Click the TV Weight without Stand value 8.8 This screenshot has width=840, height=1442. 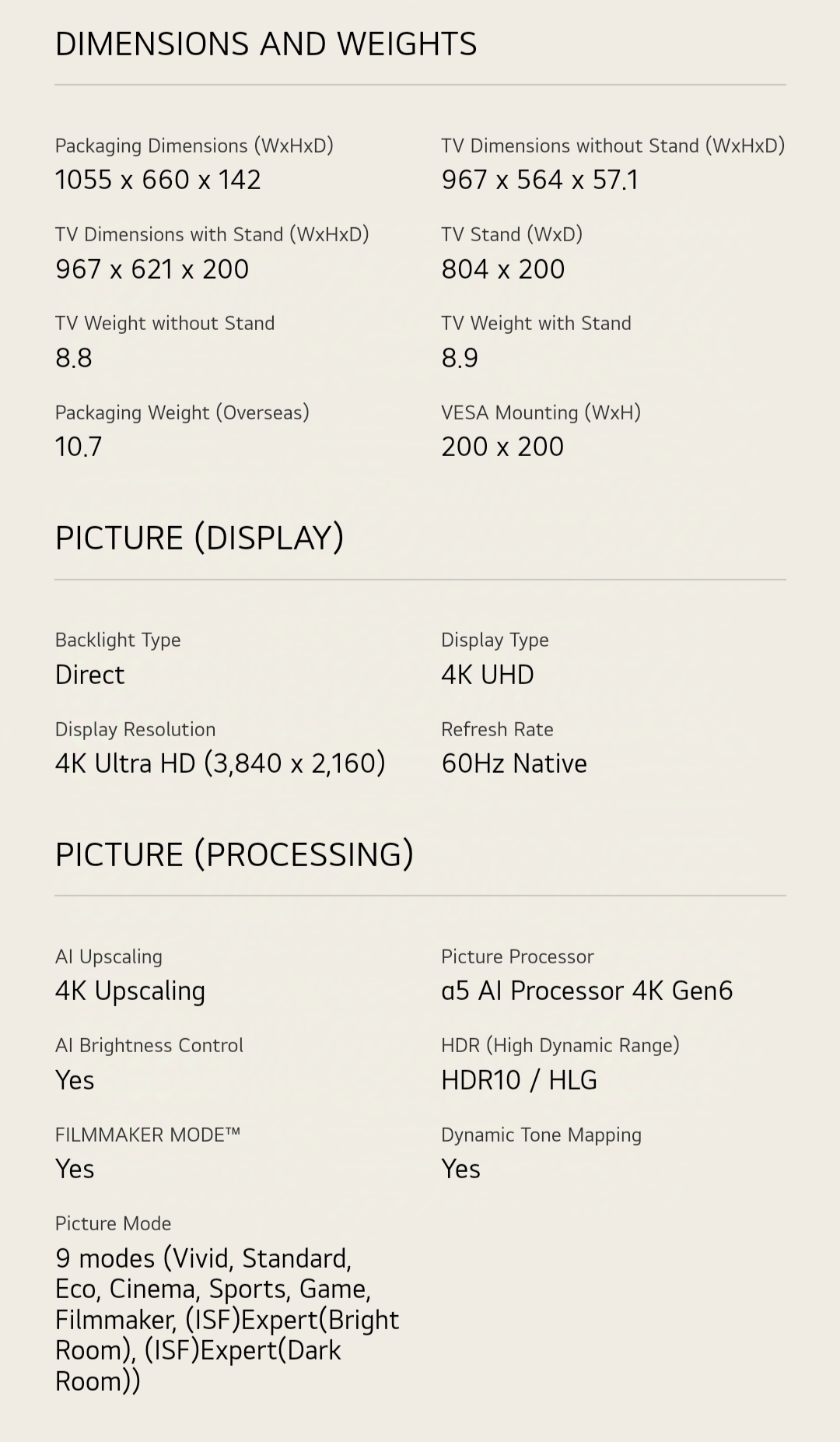click(74, 358)
